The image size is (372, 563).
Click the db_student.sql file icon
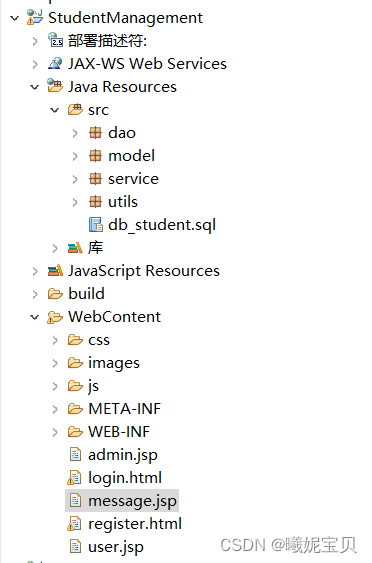[96, 225]
